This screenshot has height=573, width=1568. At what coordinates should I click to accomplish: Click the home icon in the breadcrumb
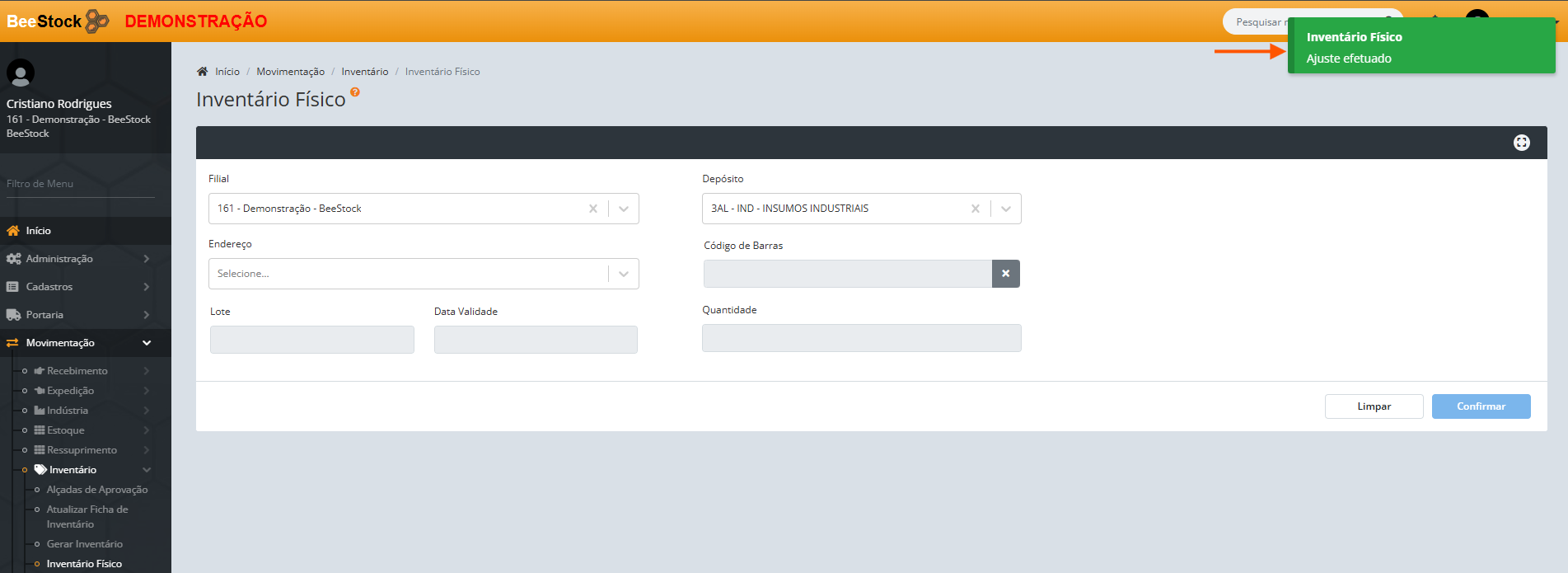[x=203, y=72]
